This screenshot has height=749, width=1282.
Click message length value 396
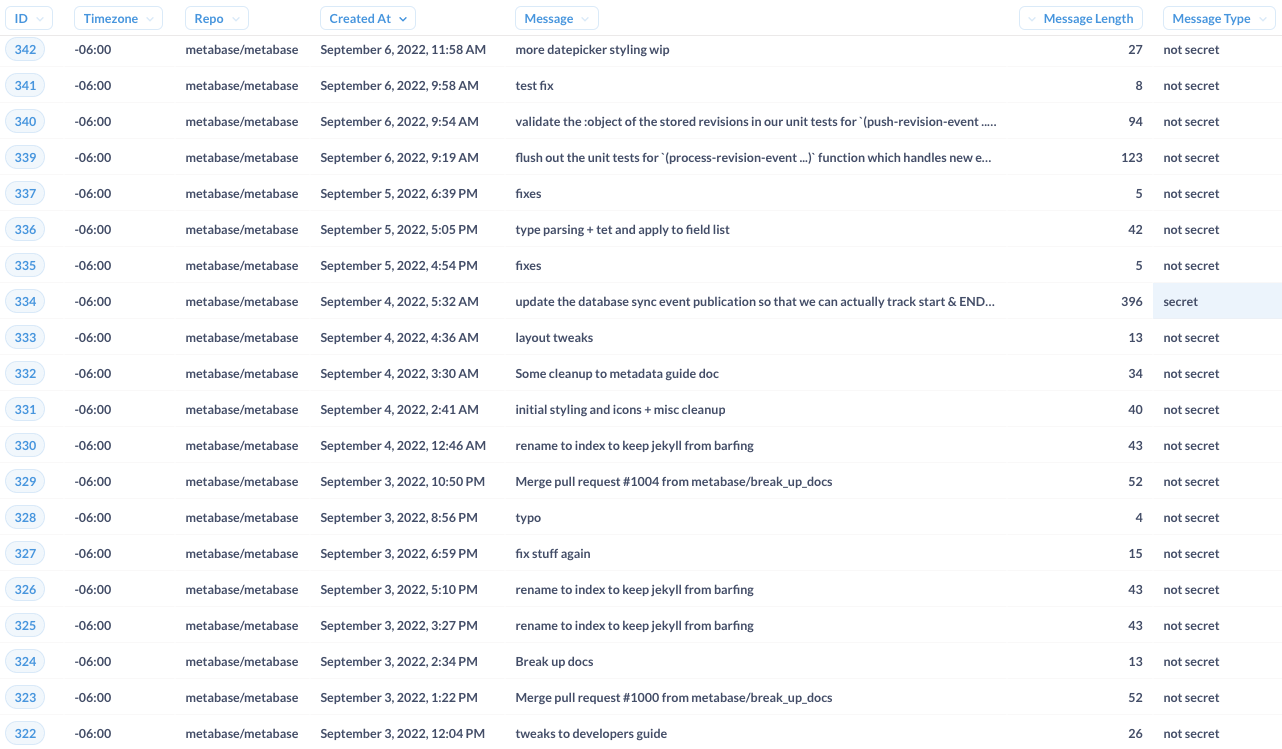coord(1132,302)
